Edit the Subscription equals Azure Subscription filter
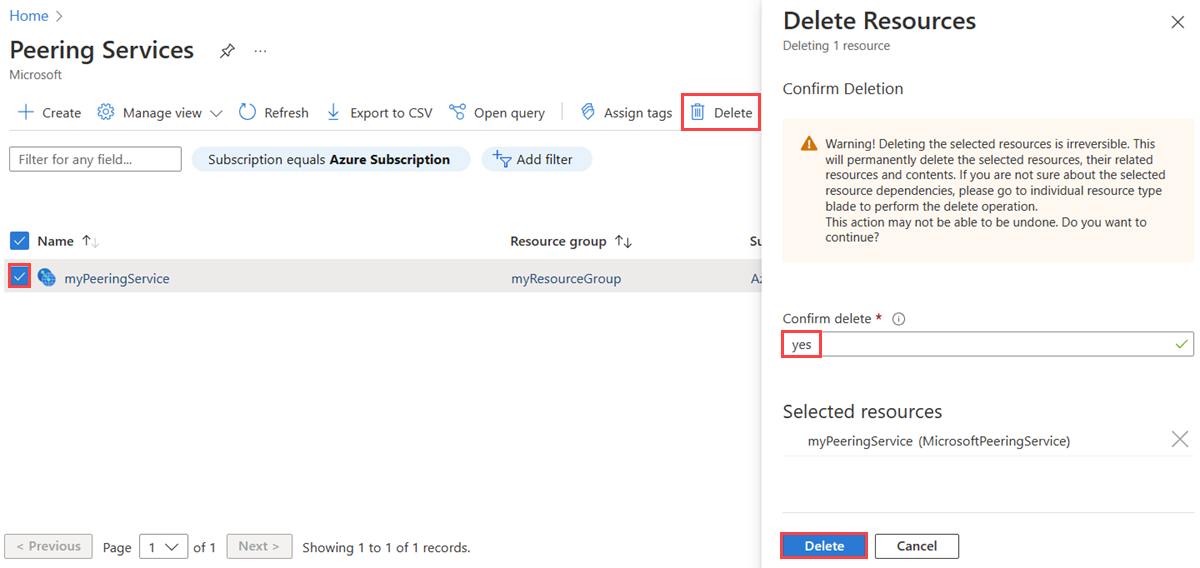 329,159
